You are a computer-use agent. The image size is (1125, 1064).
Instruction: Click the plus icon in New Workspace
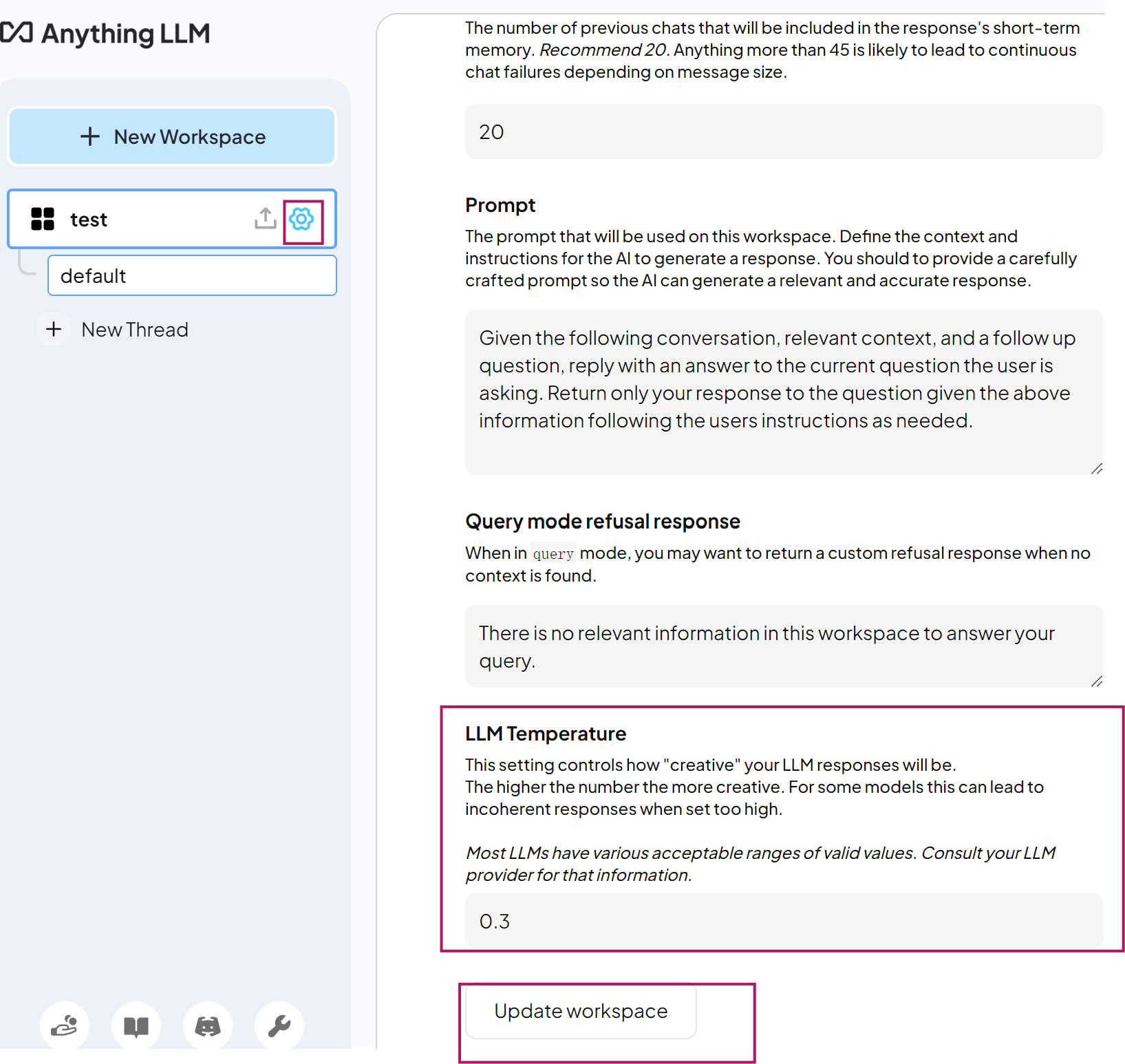90,136
